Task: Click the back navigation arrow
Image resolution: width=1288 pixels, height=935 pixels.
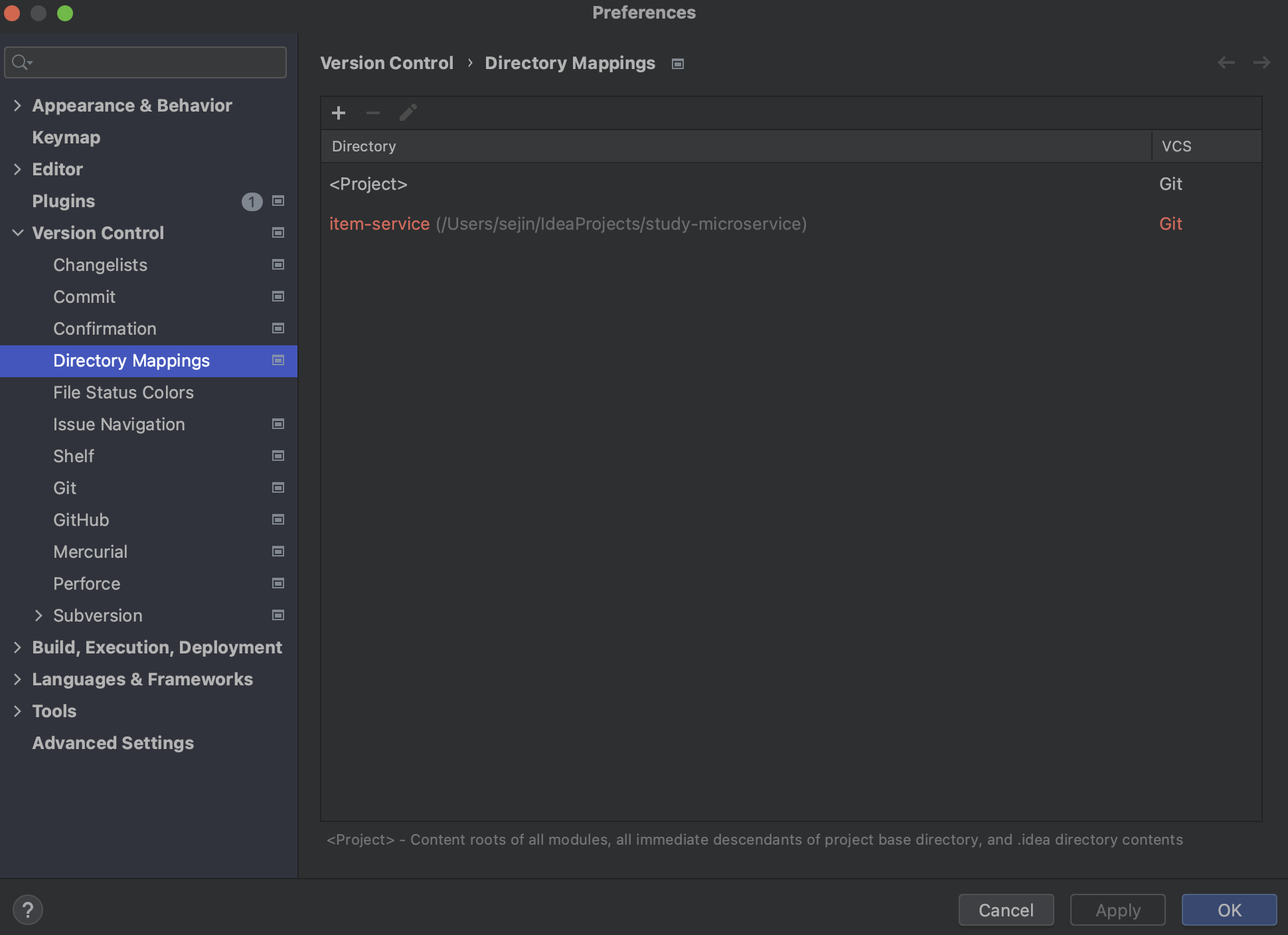Action: (1226, 62)
